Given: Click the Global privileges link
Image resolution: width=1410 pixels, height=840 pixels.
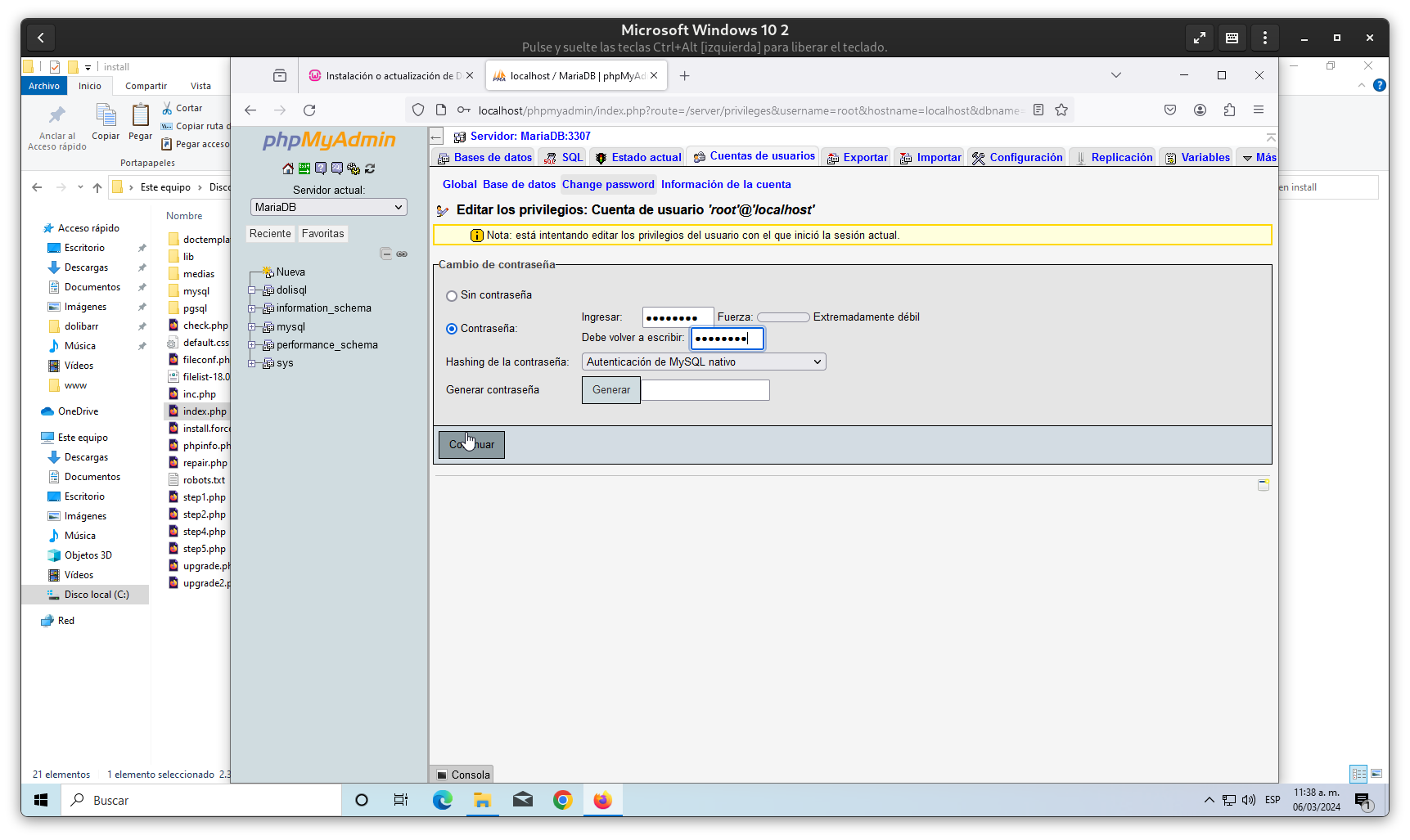Looking at the screenshot, I should pyautogui.click(x=459, y=185).
